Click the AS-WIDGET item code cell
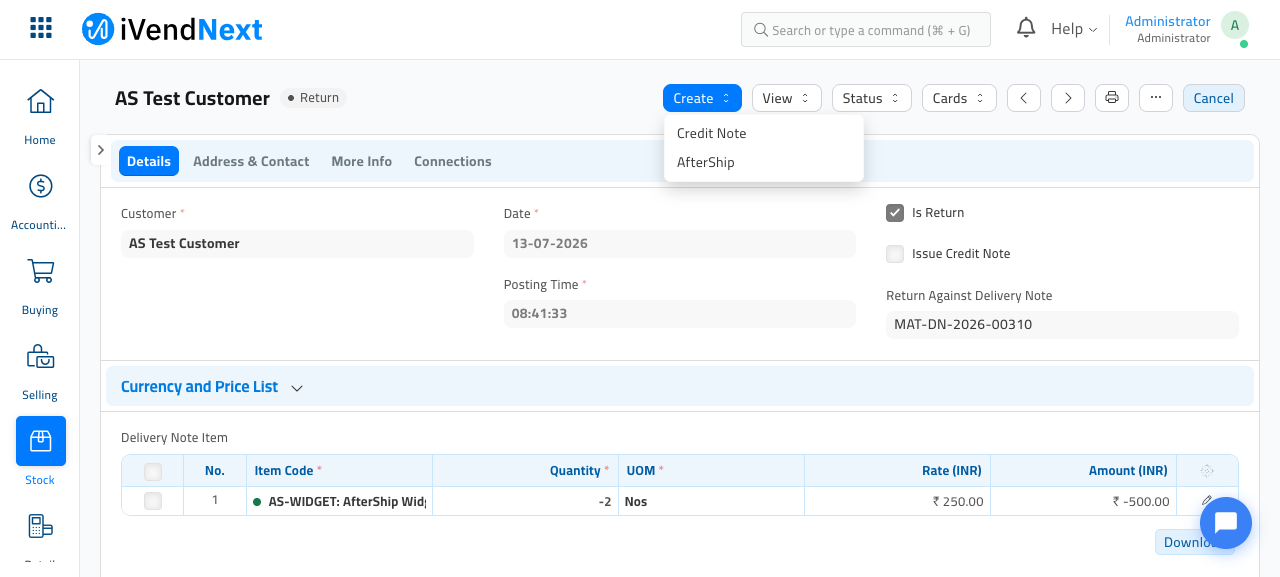Image resolution: width=1280 pixels, height=577 pixels. tap(339, 501)
